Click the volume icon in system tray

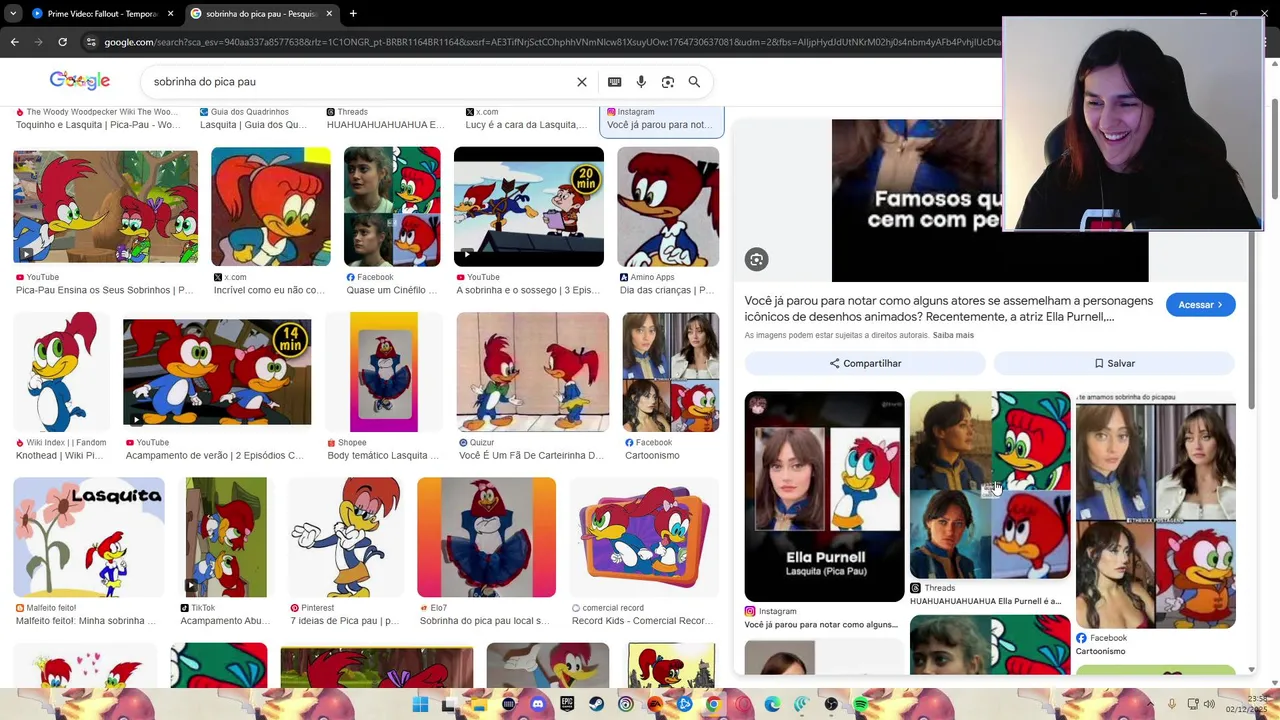point(1210,705)
